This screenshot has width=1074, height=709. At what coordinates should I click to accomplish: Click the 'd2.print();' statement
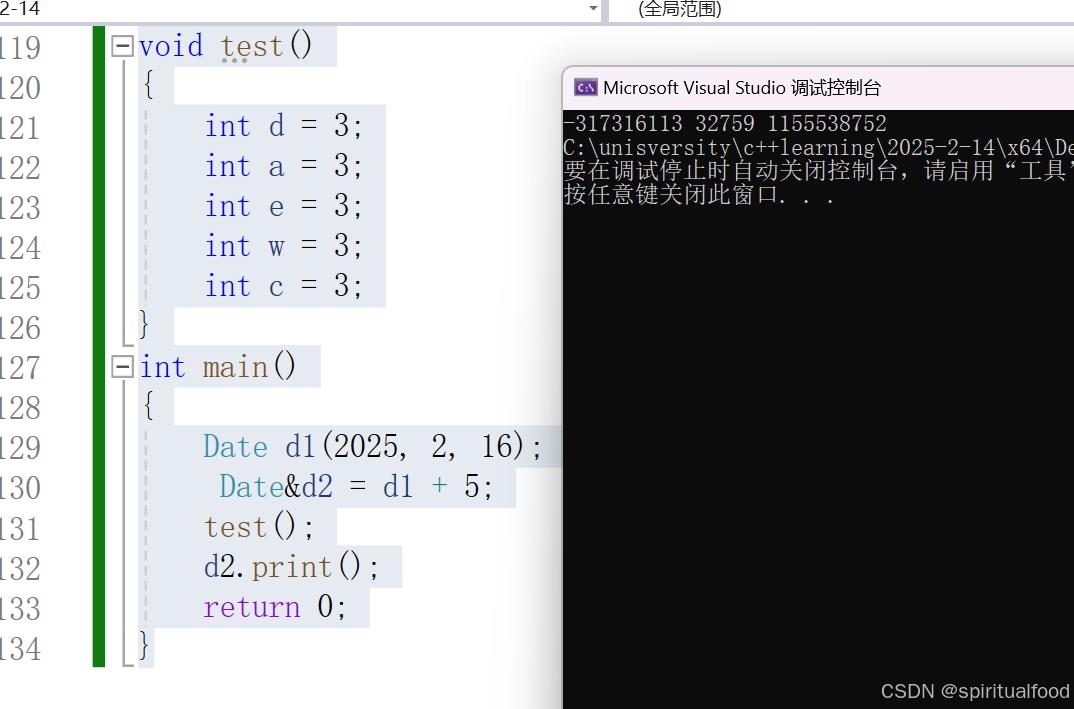291,567
